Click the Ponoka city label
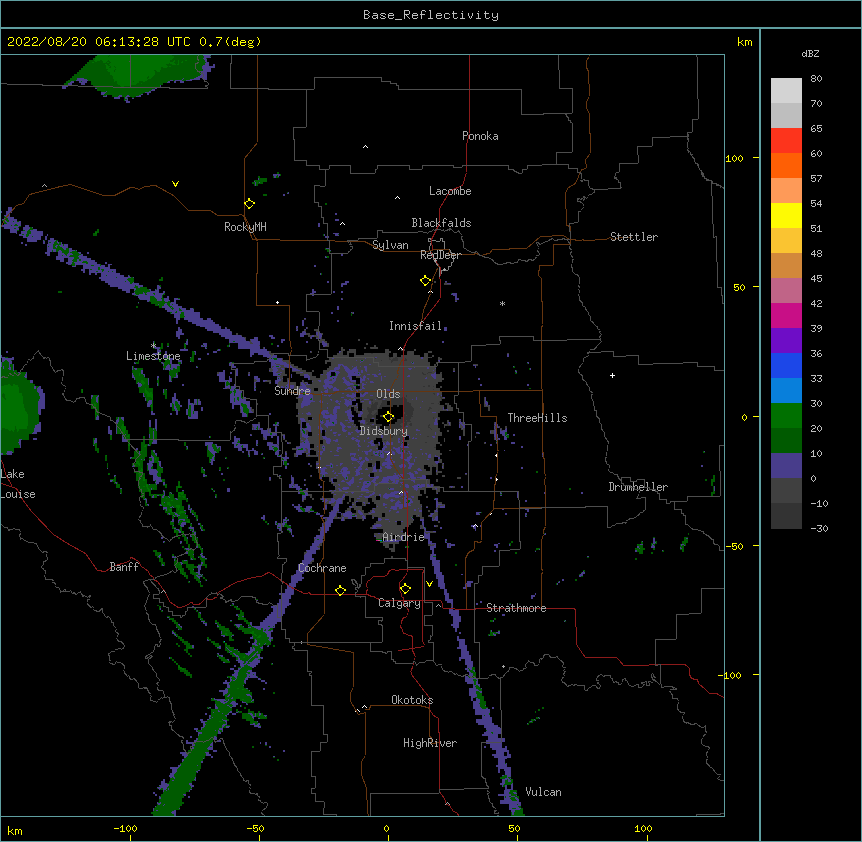862x842 pixels. [x=480, y=136]
